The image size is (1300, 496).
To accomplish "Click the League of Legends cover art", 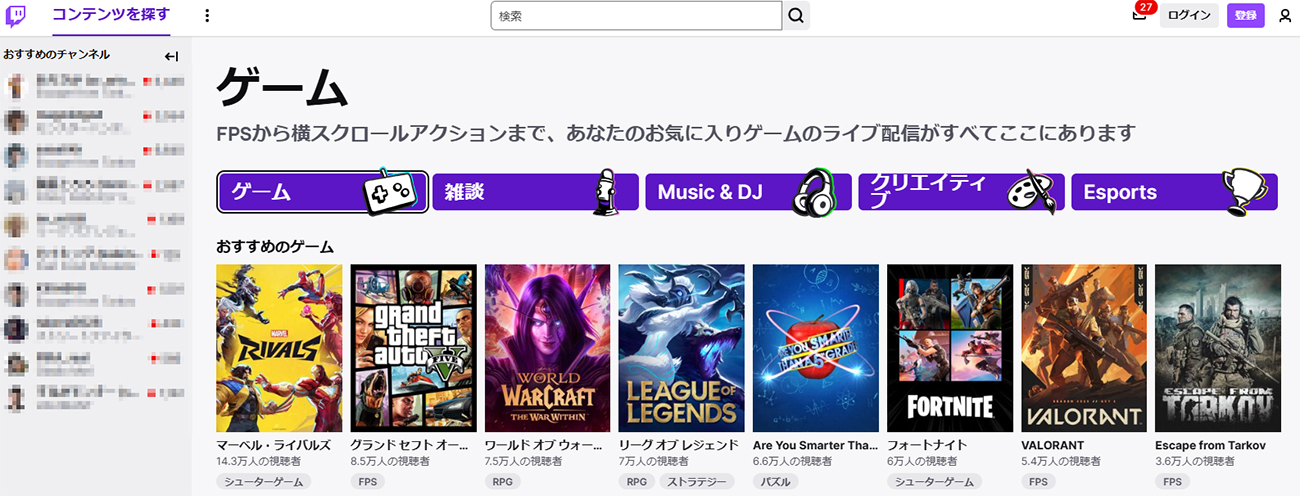I will pyautogui.click(x=681, y=347).
